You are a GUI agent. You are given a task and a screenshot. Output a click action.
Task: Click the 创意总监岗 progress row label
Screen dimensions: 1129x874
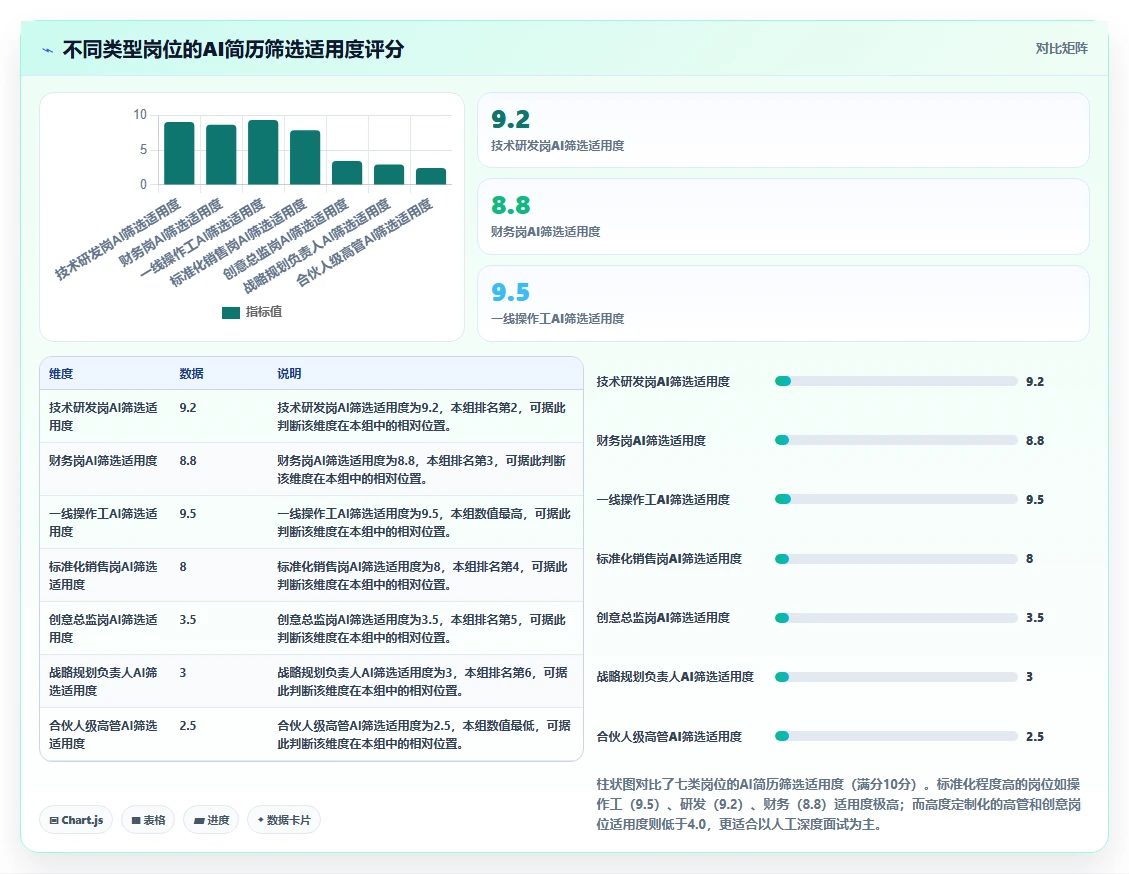click(663, 618)
